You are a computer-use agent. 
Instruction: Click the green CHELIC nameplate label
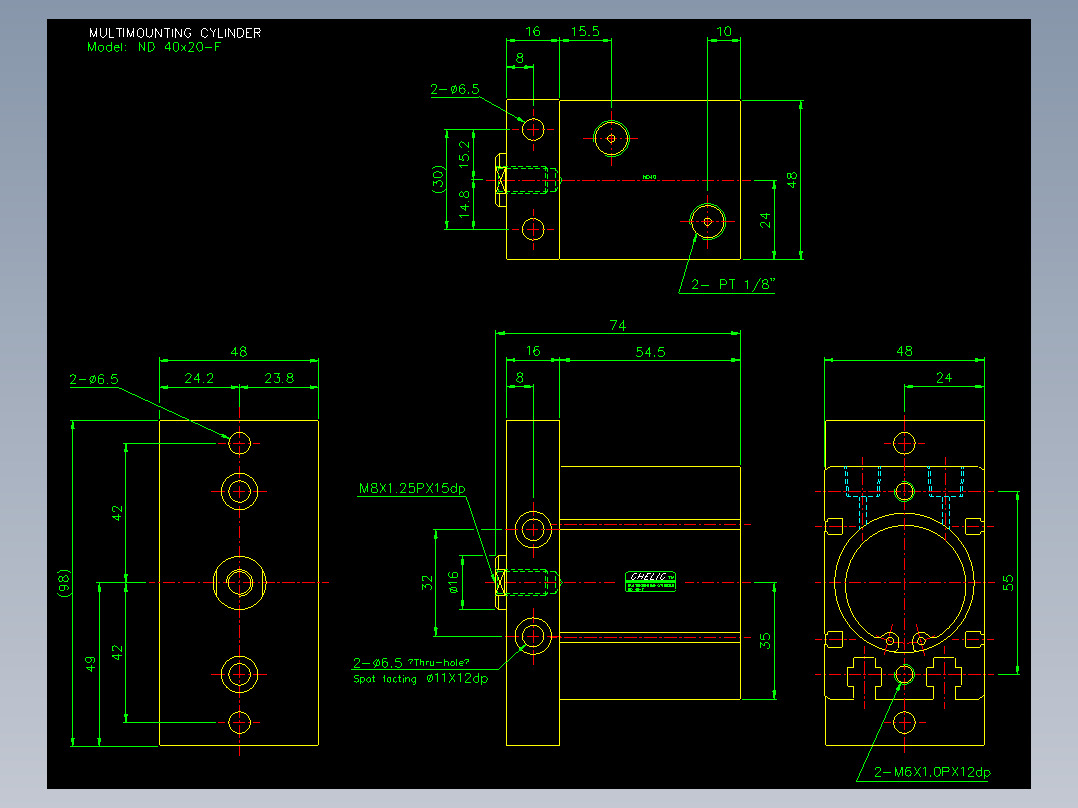(650, 581)
